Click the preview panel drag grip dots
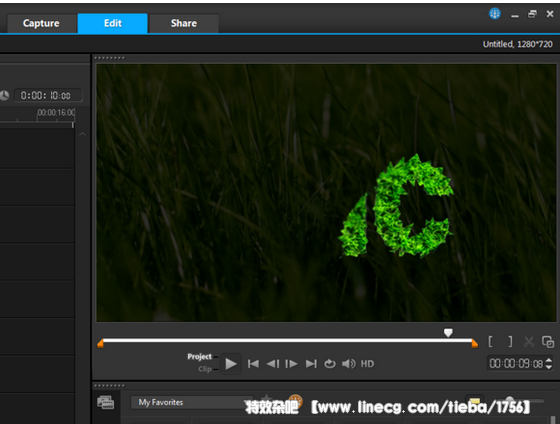Viewport: 560px width, 424px height. [109, 58]
